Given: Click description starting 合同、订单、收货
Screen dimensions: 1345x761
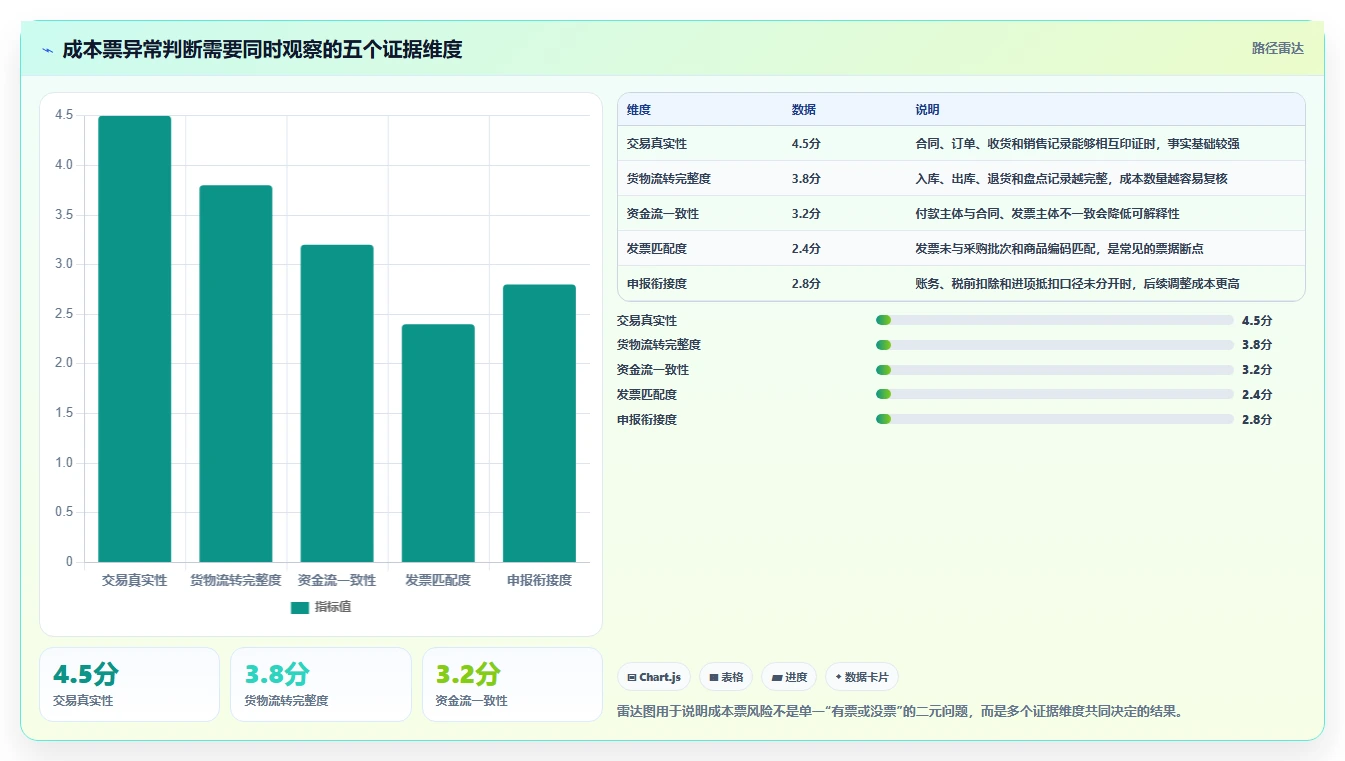Looking at the screenshot, I should click(1077, 144).
